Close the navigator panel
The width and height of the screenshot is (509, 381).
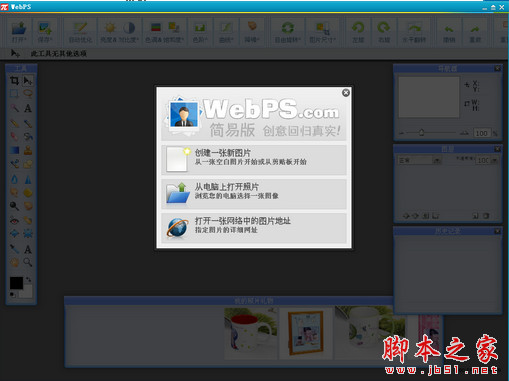(x=497, y=68)
